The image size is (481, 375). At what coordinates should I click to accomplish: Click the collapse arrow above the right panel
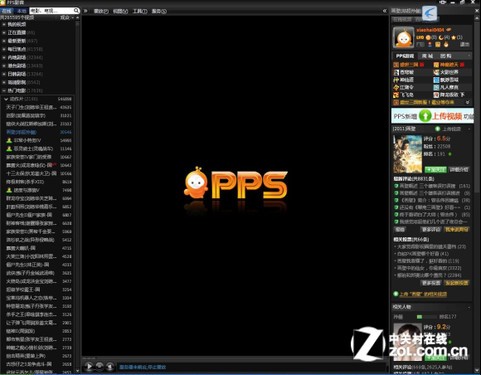384,11
